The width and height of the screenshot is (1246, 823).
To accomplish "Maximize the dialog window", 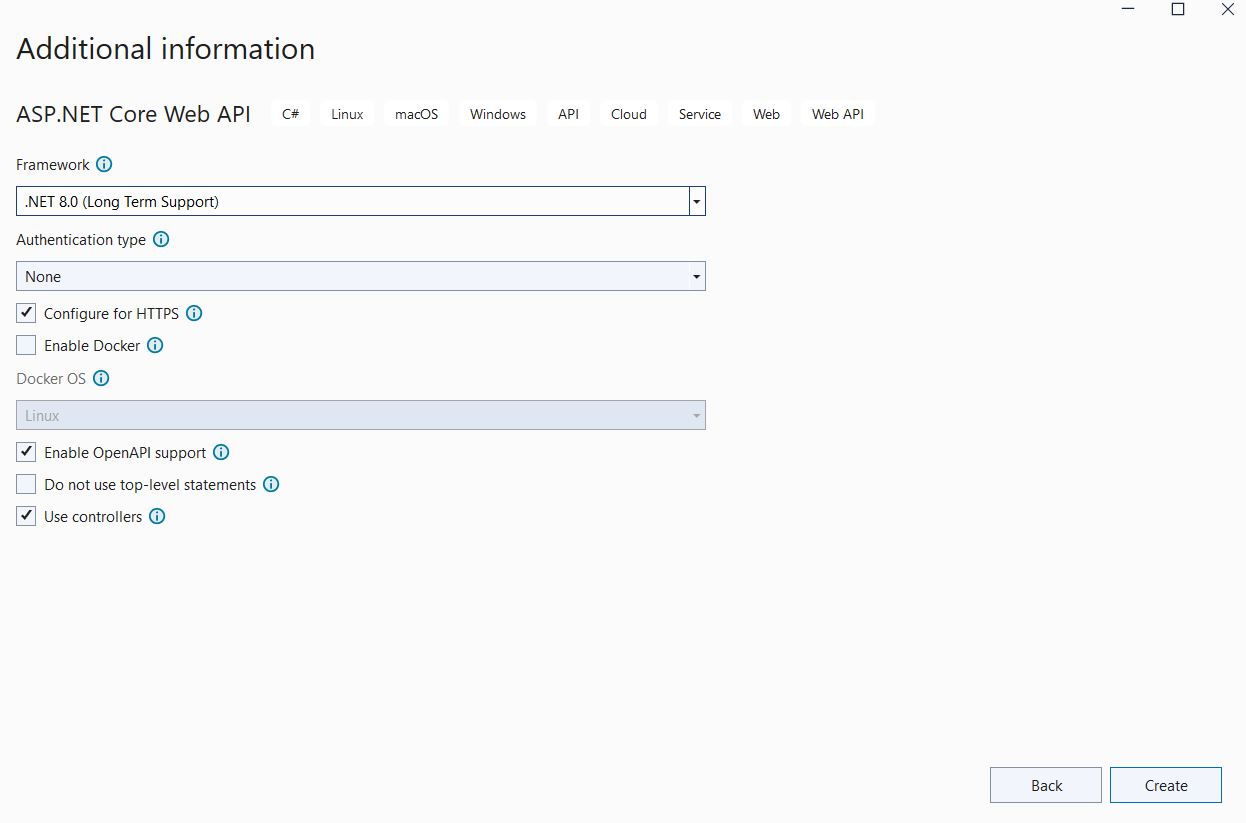I will [x=1178, y=10].
